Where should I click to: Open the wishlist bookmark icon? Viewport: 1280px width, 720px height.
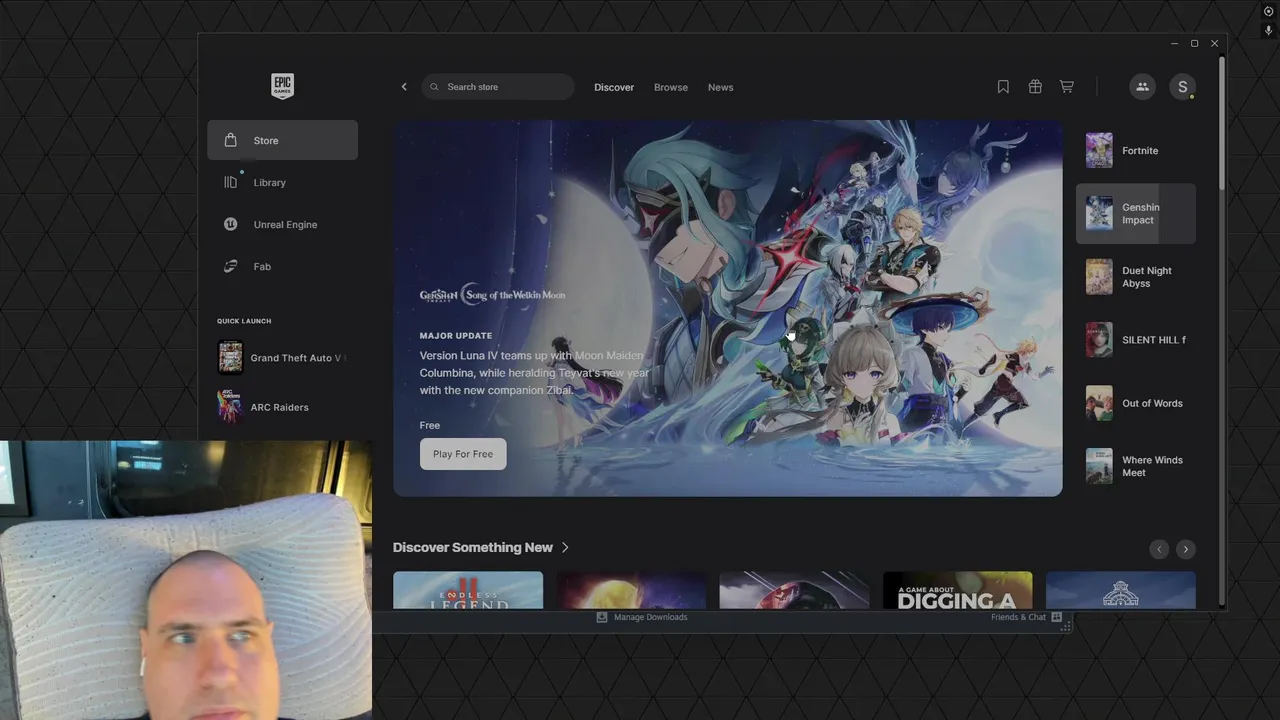click(x=1003, y=87)
